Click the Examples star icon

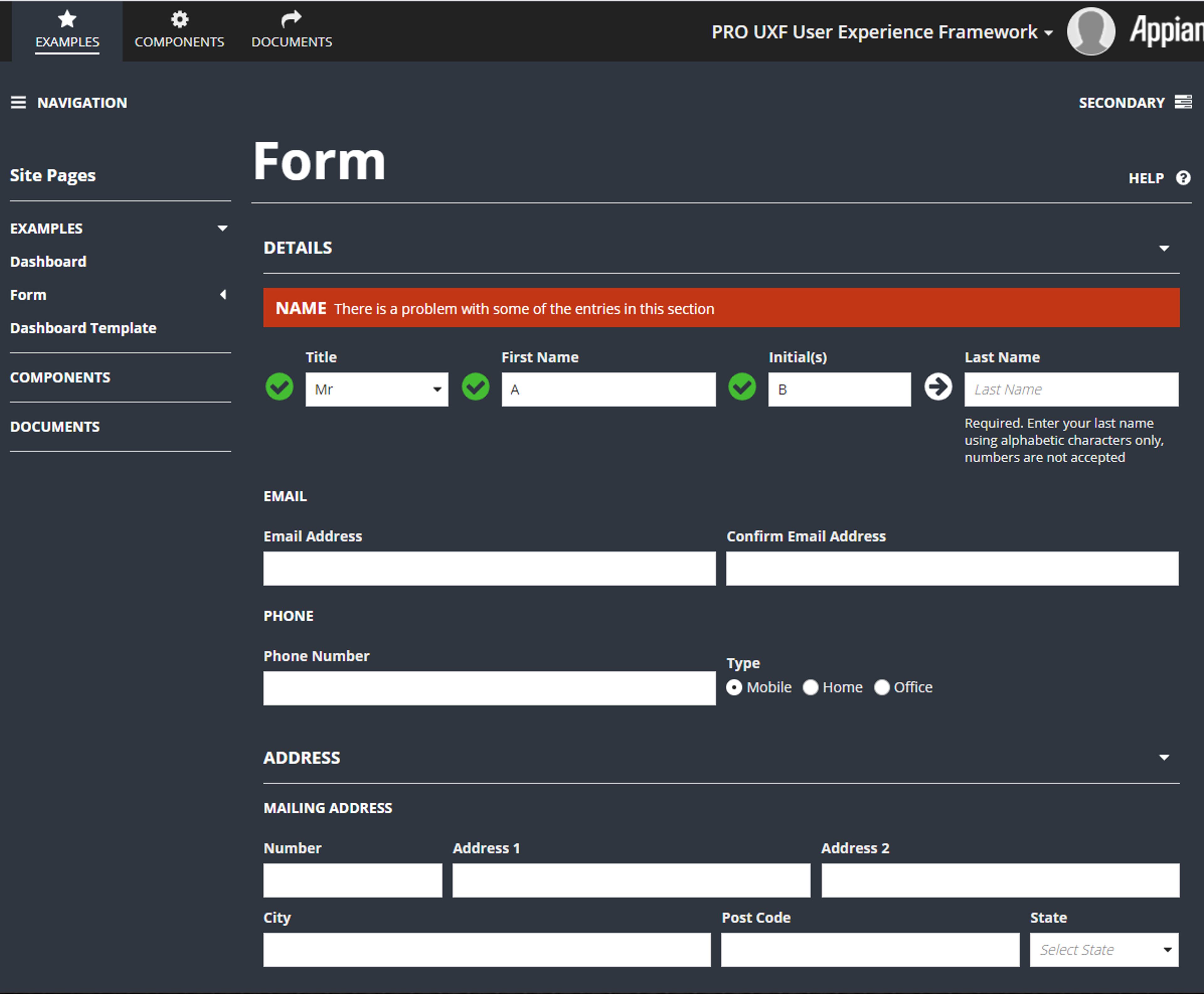pyautogui.click(x=67, y=19)
